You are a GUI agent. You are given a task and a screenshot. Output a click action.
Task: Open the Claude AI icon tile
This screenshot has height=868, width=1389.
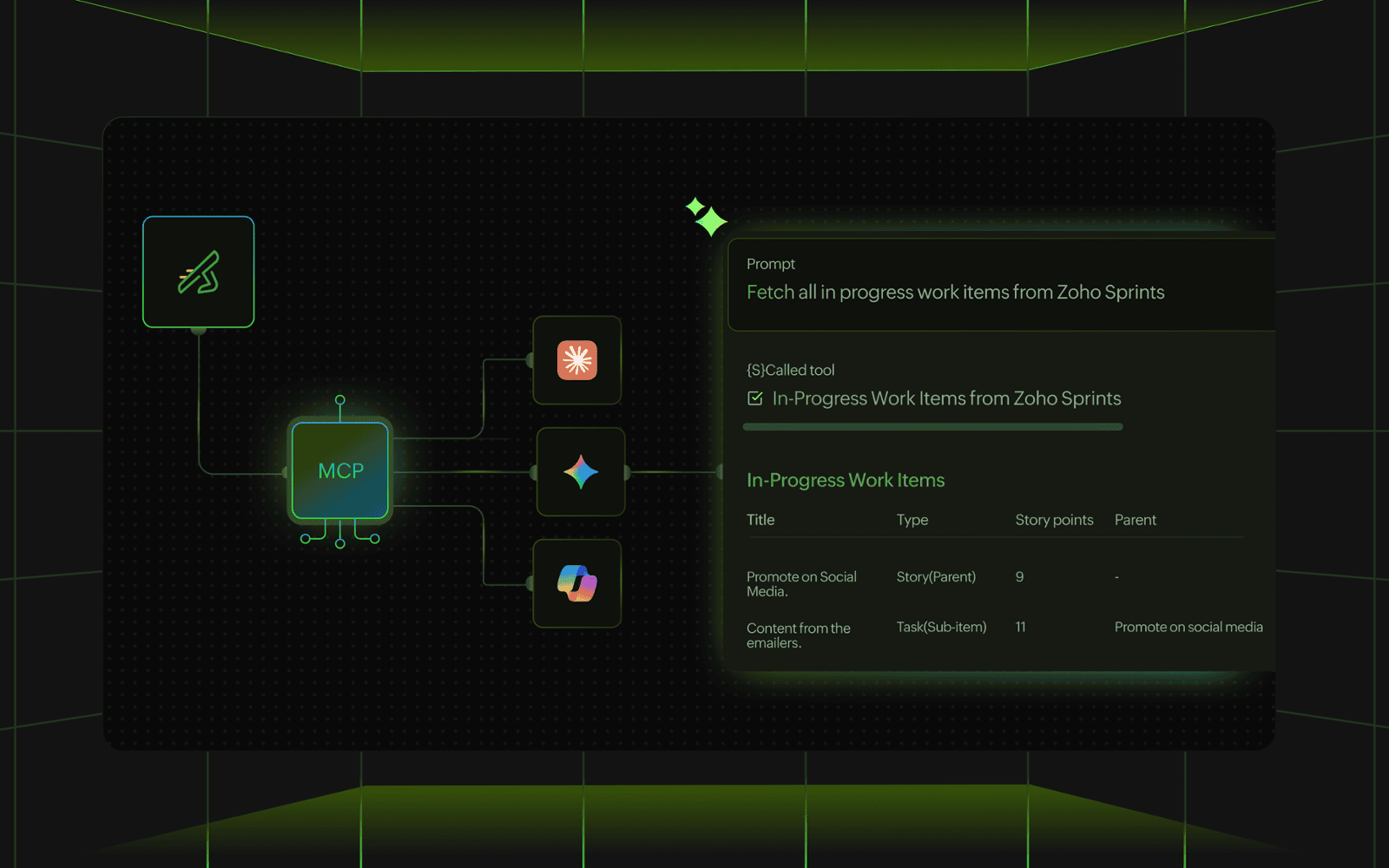577,360
